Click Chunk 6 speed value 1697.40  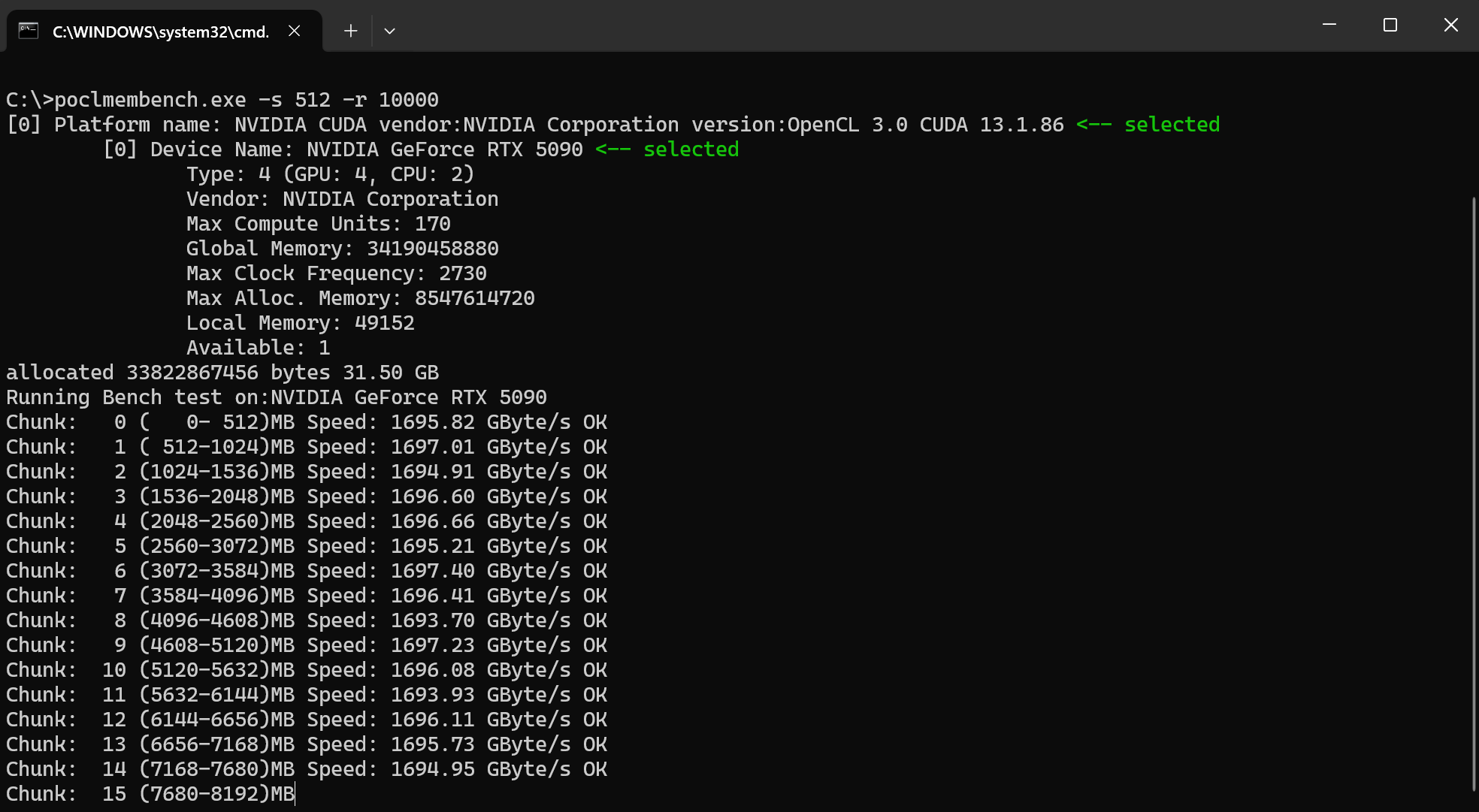(432, 571)
